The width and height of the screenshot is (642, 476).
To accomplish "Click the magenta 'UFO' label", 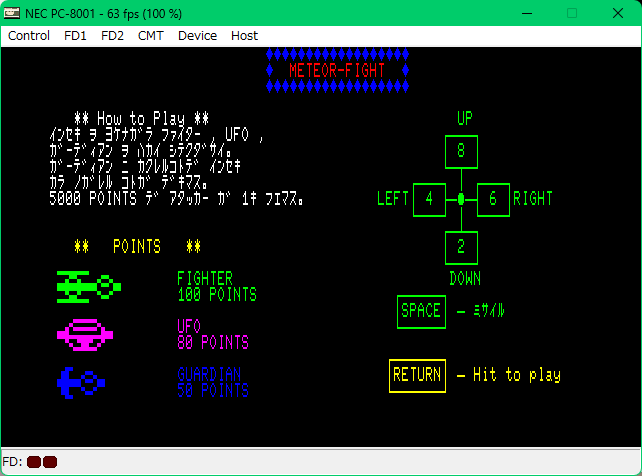I will coord(189,327).
